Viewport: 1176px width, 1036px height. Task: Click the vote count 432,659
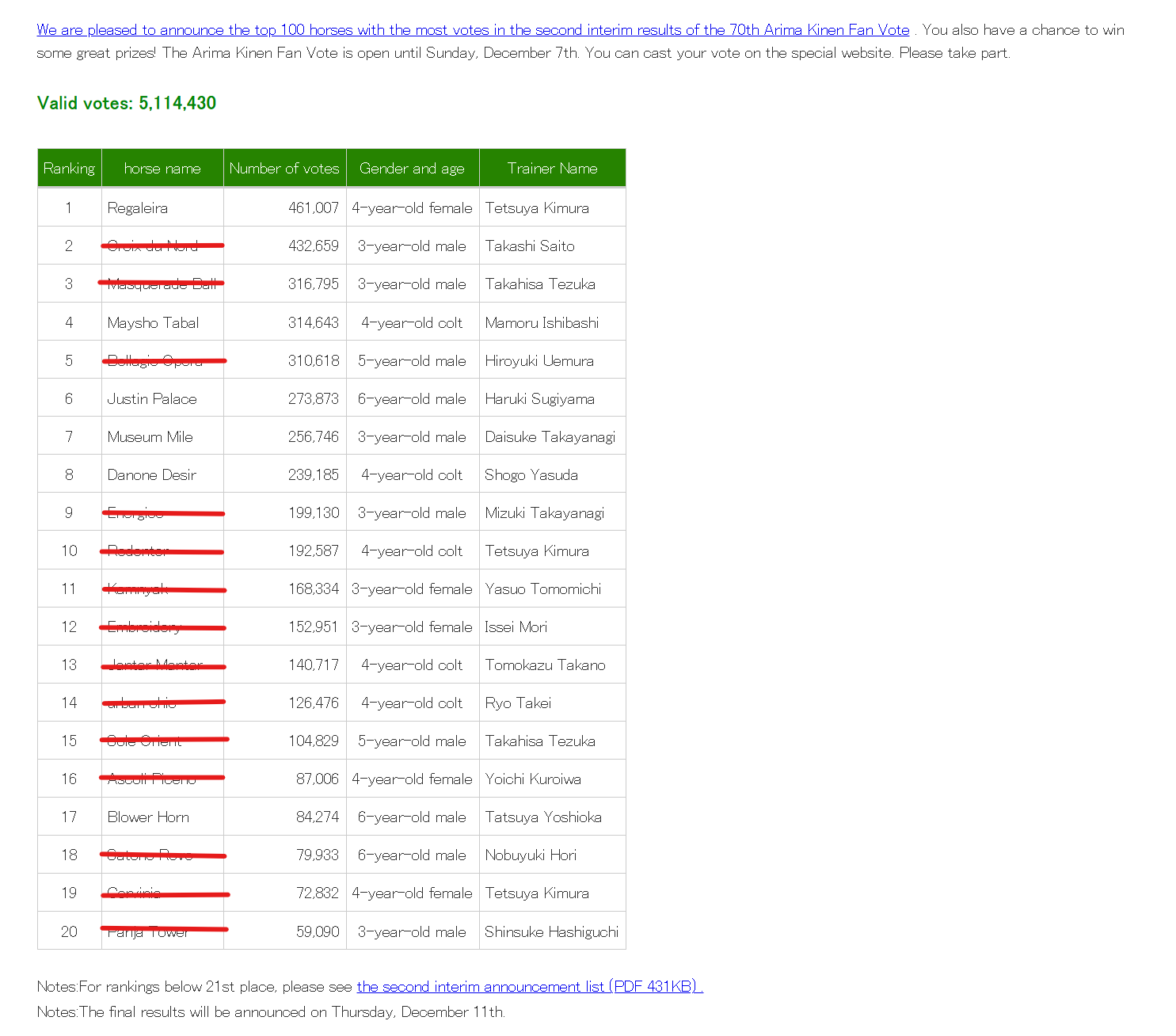pos(314,246)
